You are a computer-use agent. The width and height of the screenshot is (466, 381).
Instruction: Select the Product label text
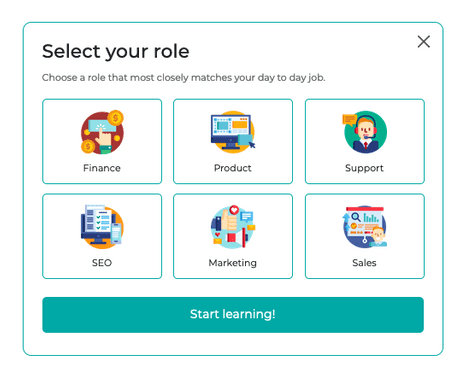tap(233, 168)
